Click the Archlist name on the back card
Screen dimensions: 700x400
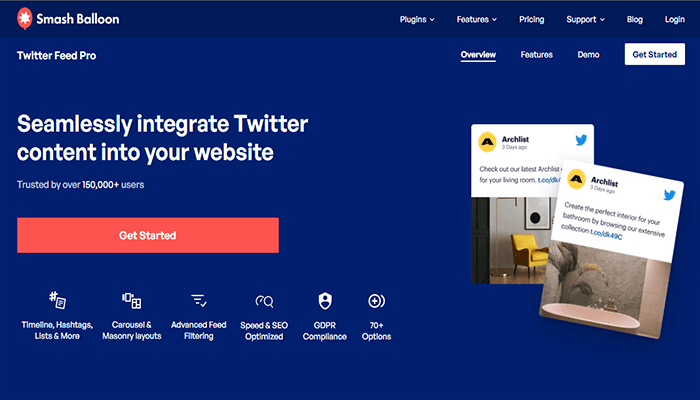[x=515, y=139]
